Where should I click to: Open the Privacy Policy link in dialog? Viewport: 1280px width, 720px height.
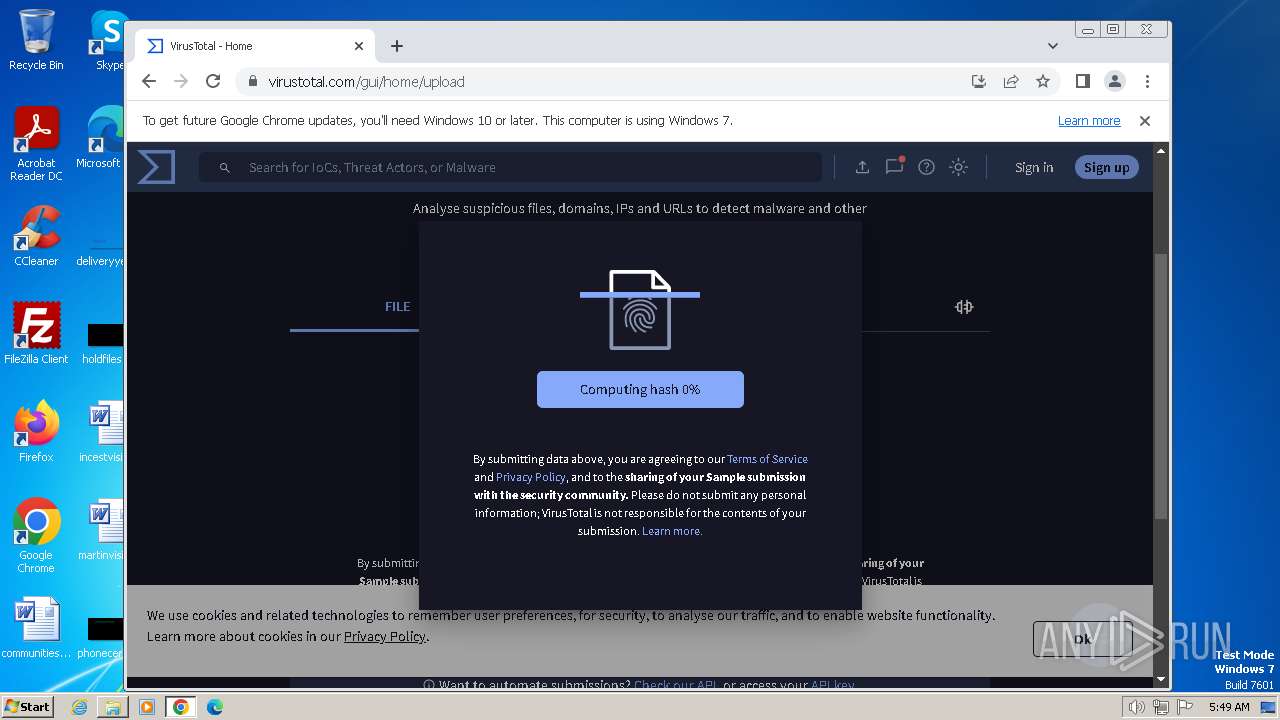(x=531, y=477)
